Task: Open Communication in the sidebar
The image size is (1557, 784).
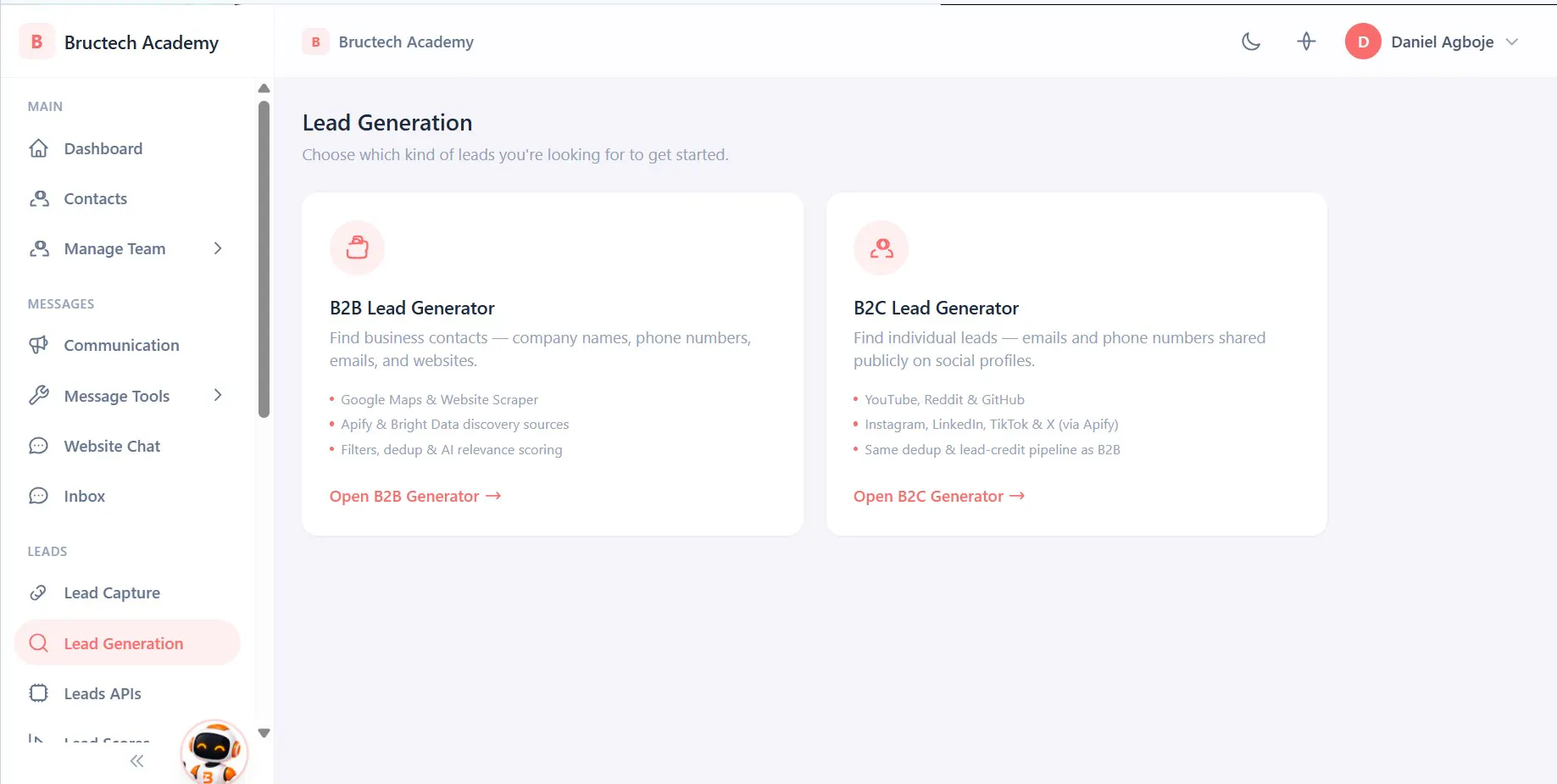Action: click(x=127, y=345)
